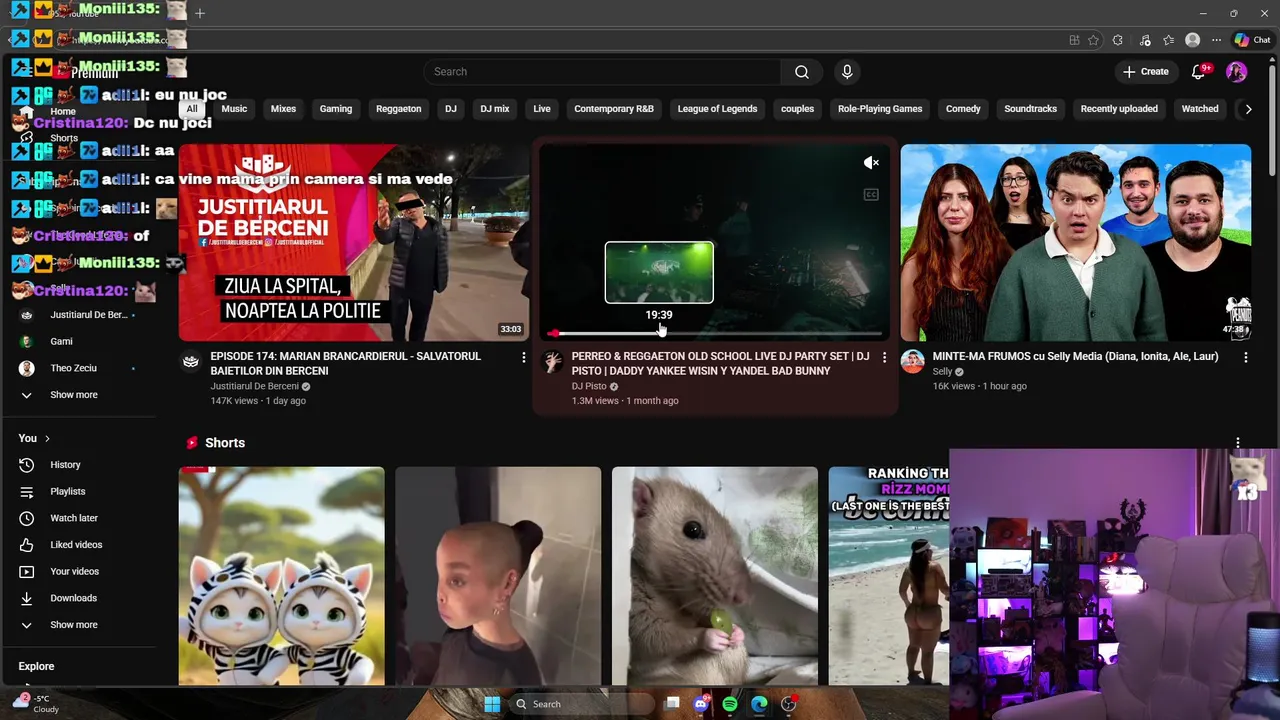The width and height of the screenshot is (1280, 720).
Task: Open Justitiarul De Berceni channel avatar
Action: point(191,361)
